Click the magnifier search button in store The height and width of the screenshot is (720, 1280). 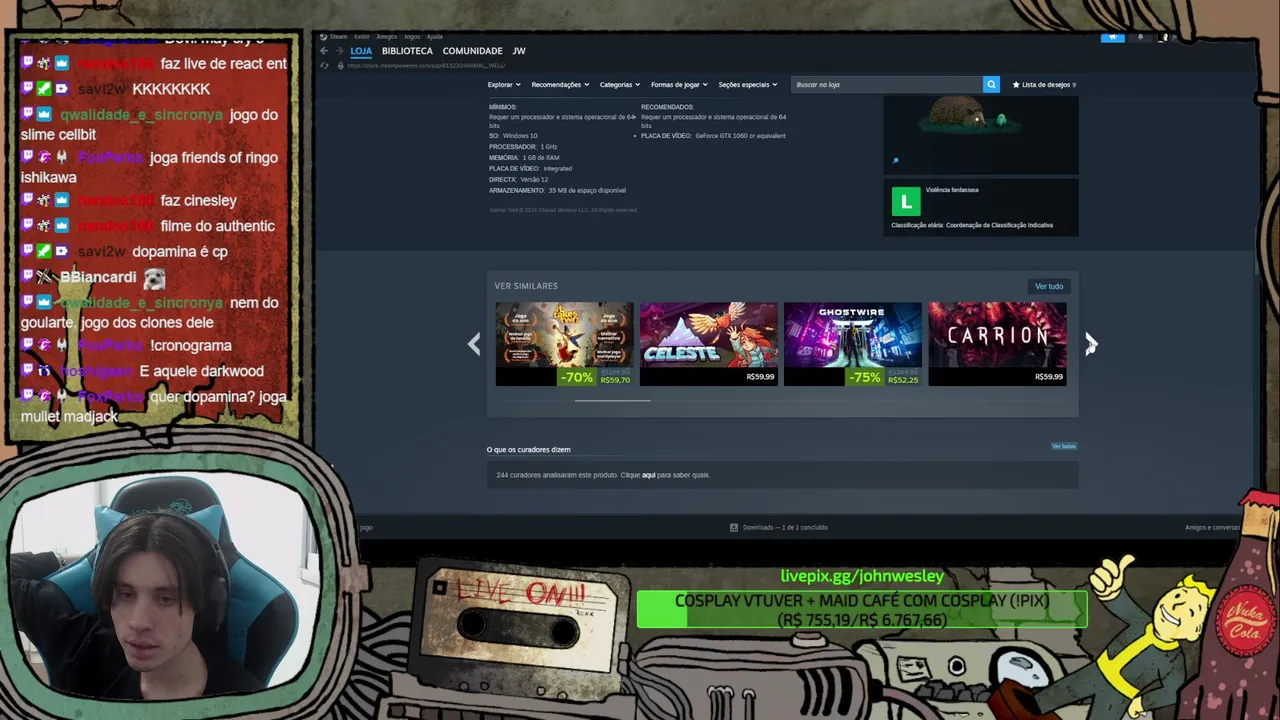click(991, 85)
